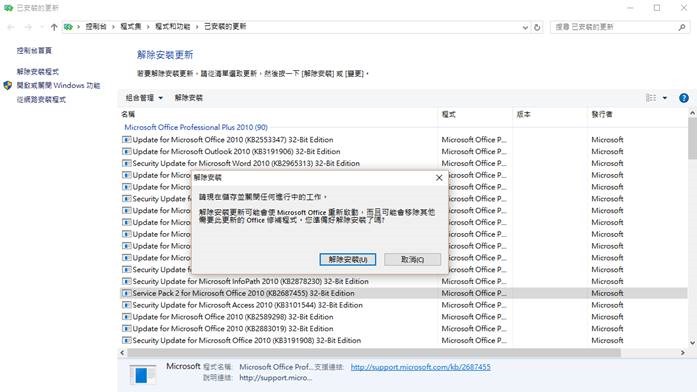Go forward with the forward arrow
Screen dimensions: 697x392
28,27
